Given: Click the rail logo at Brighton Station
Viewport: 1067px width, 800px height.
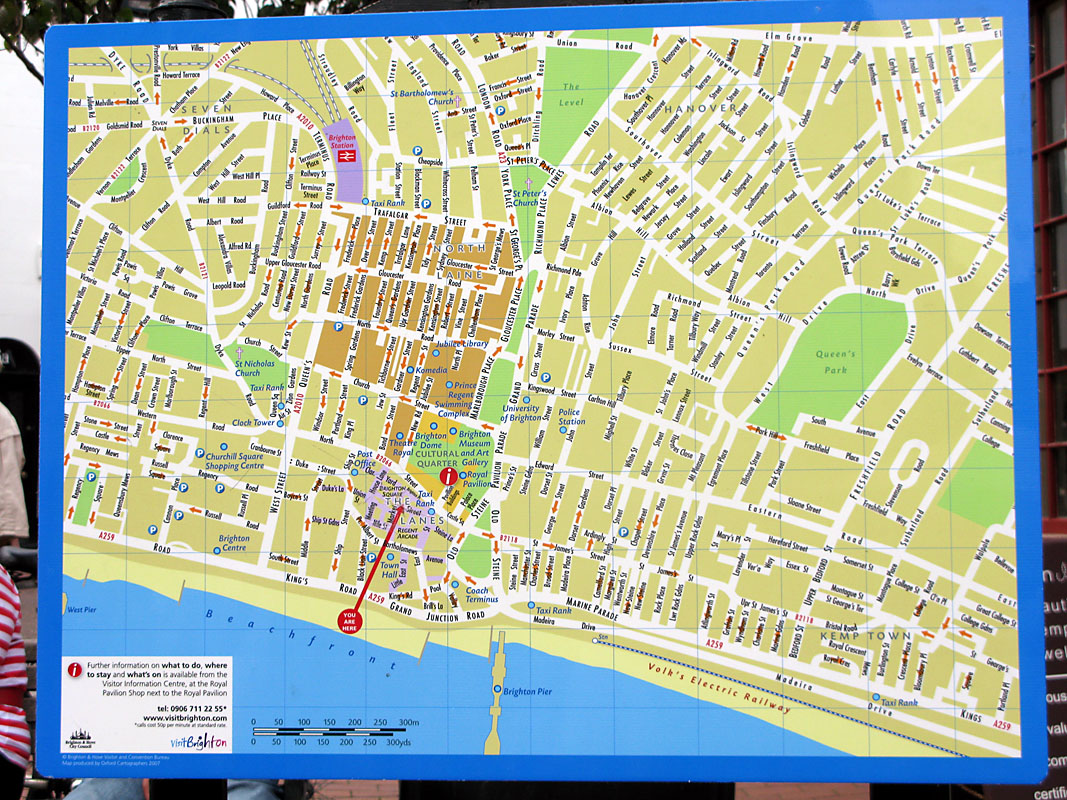Looking at the screenshot, I should tap(345, 156).
